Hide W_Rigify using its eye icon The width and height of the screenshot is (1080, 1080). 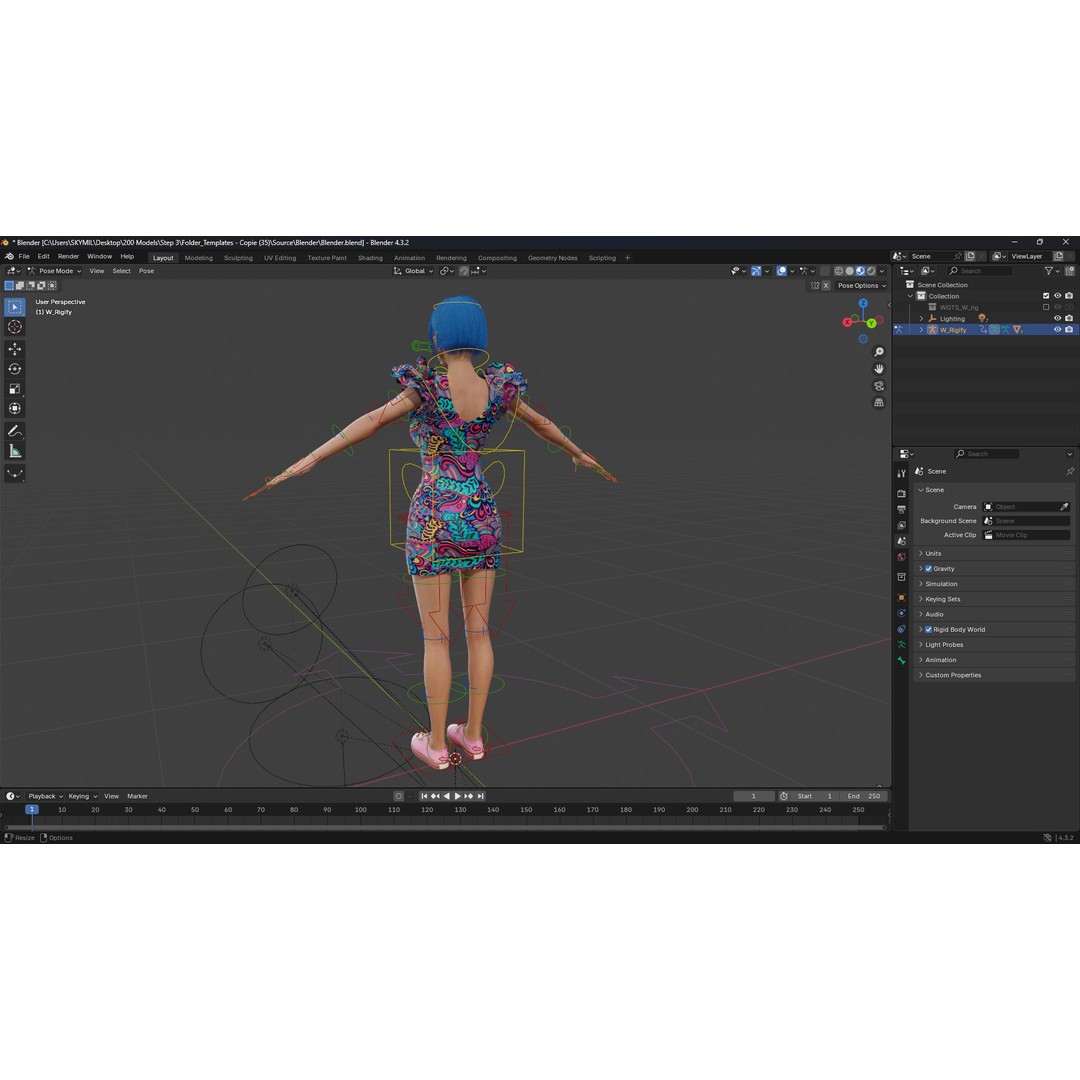1057,330
